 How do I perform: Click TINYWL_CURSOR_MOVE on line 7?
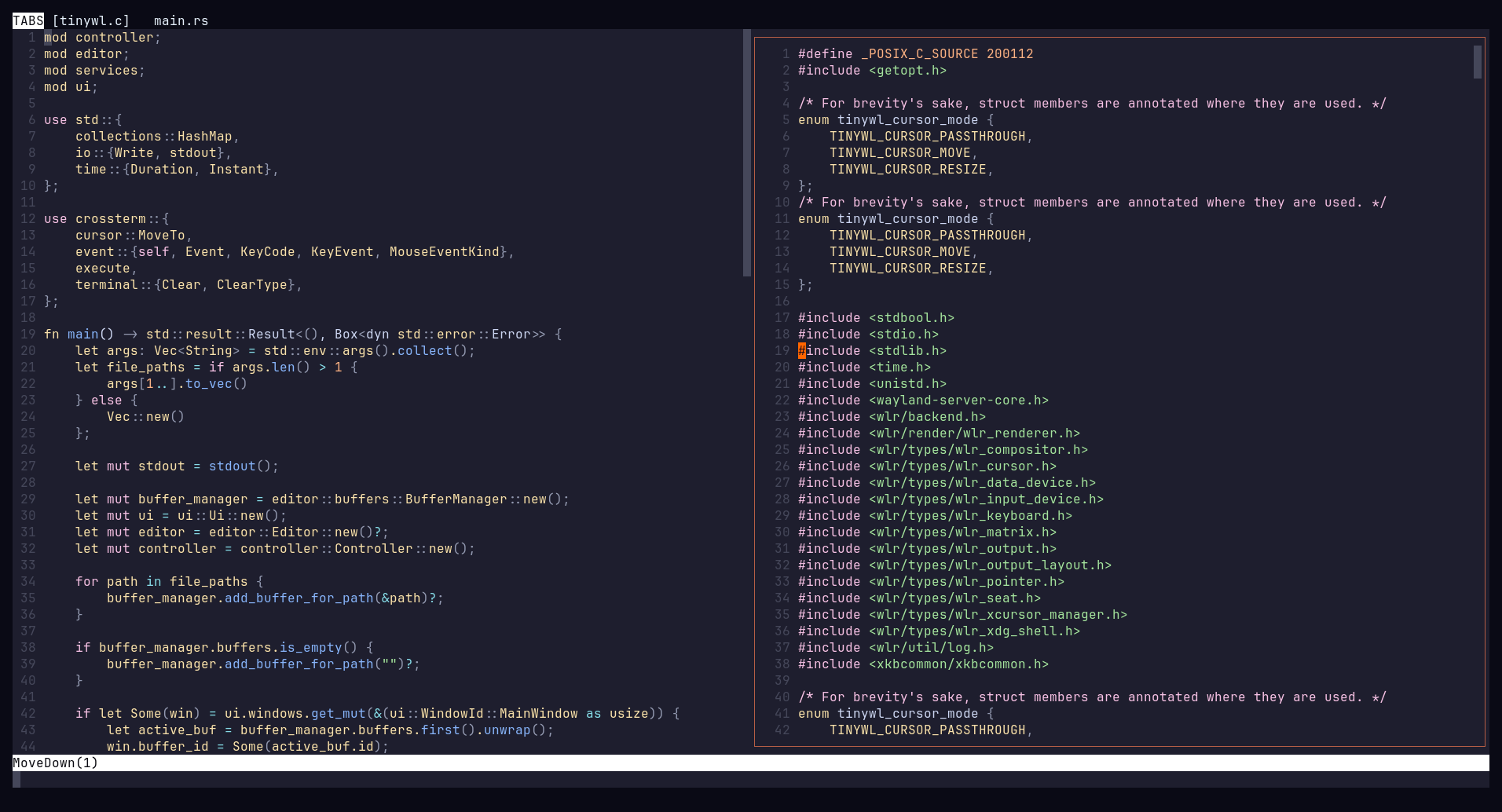click(900, 152)
